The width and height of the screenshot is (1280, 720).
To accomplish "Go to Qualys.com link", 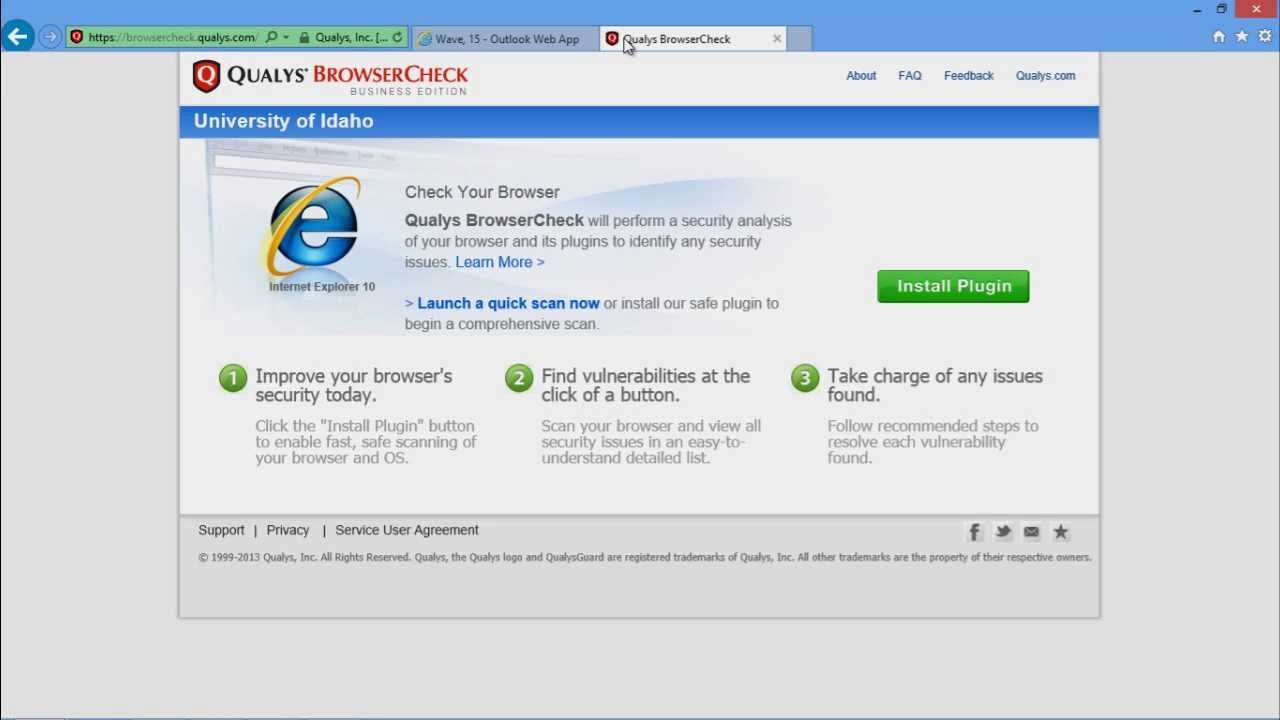I will [1045, 76].
